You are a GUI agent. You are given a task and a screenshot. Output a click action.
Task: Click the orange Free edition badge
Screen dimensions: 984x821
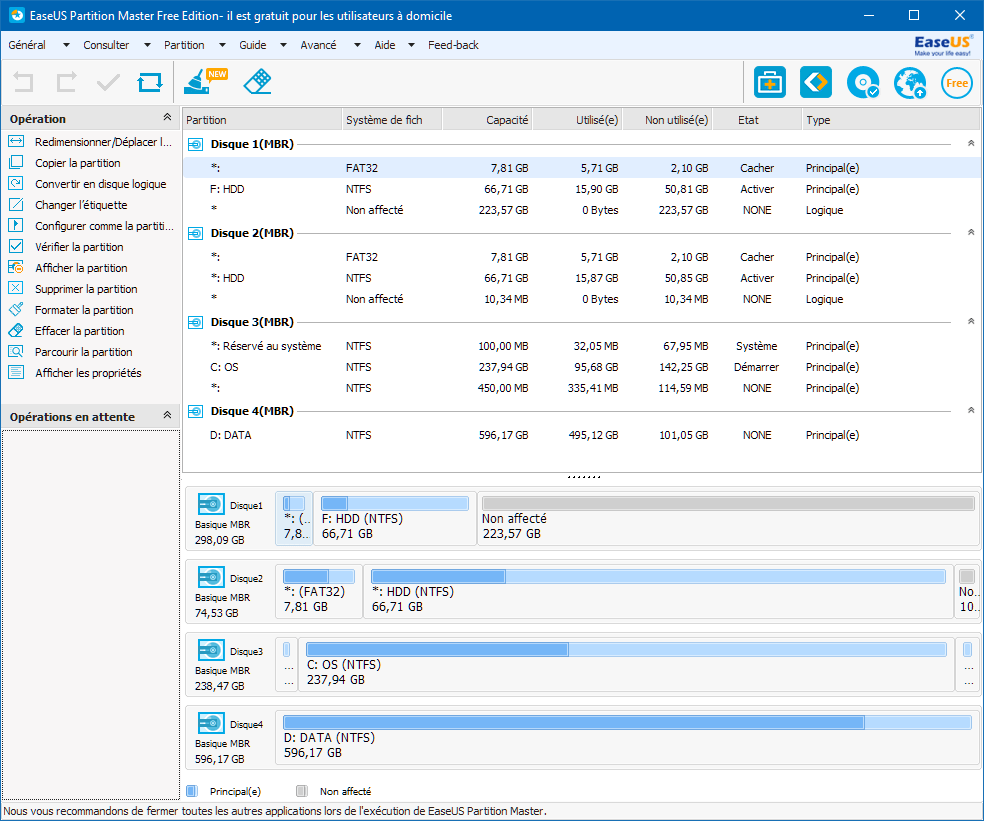tap(956, 83)
